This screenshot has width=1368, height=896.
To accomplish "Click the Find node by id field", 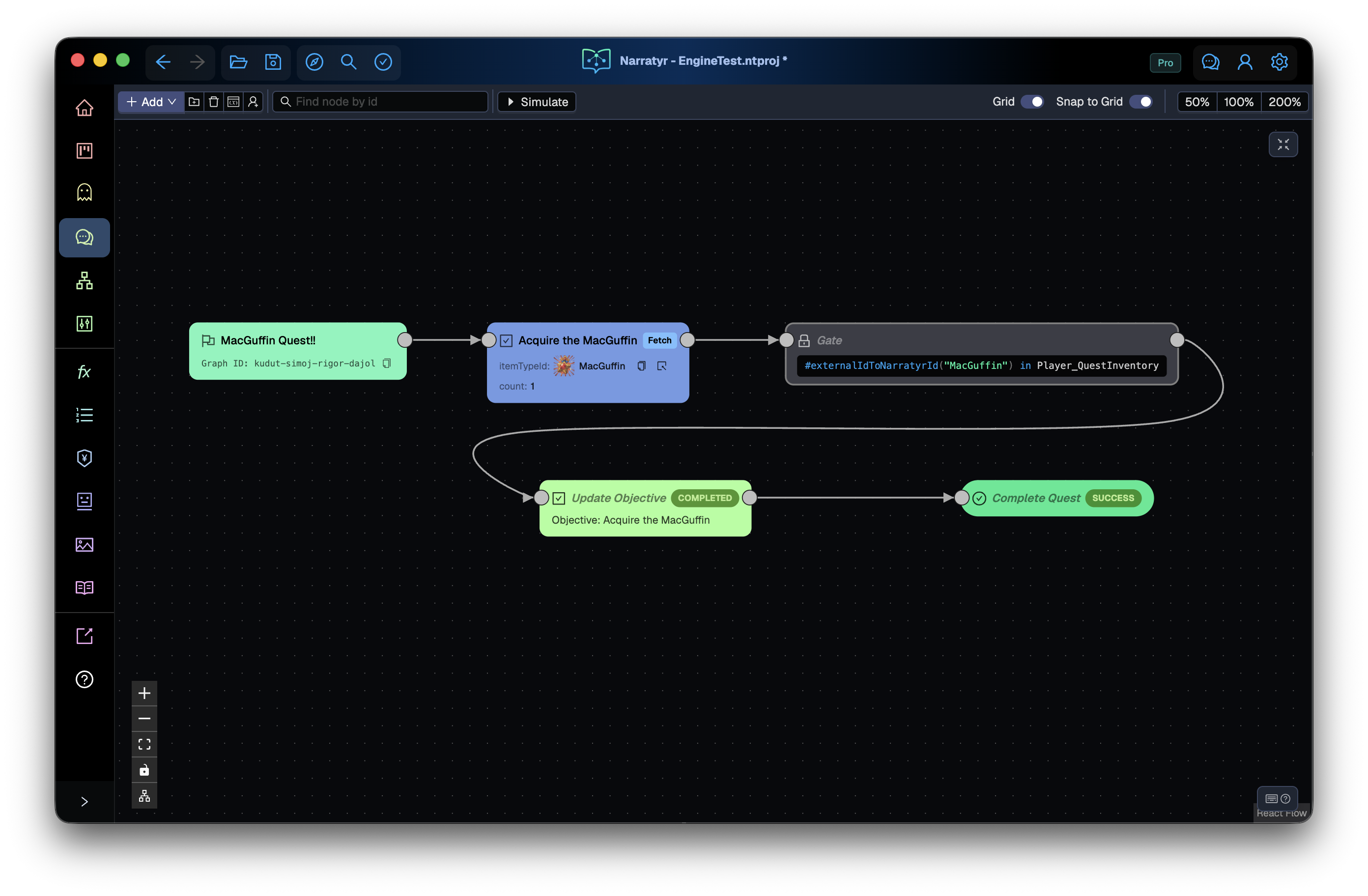I will tap(380, 102).
